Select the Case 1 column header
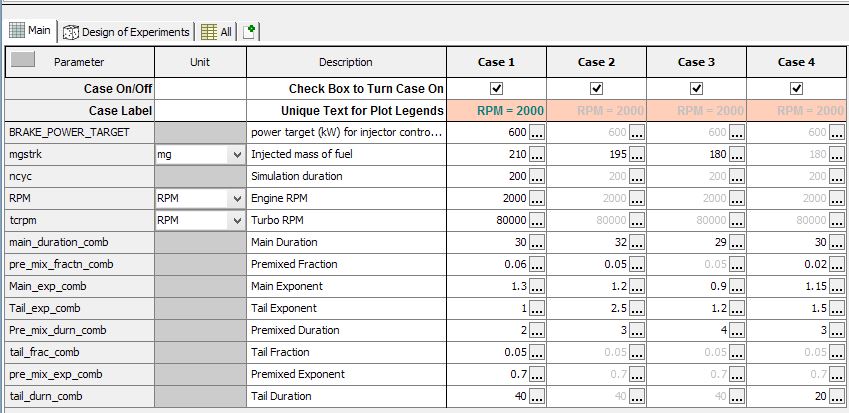Image resolution: width=849 pixels, height=413 pixels. (497, 62)
